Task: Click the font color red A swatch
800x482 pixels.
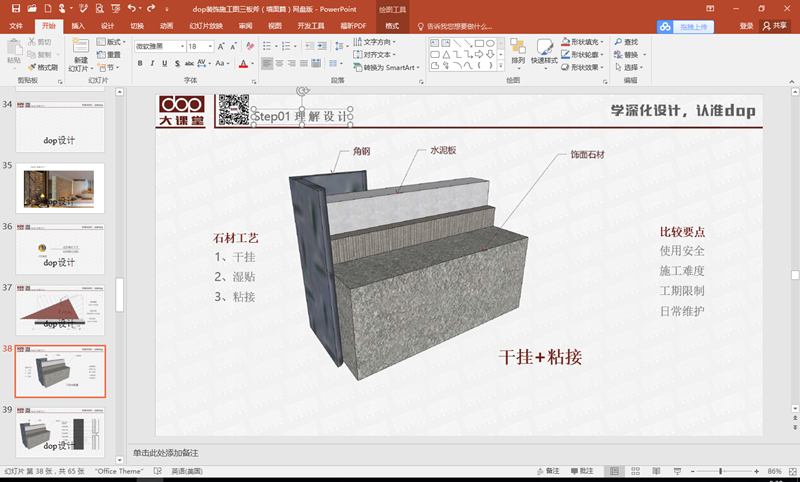Action: [243, 64]
